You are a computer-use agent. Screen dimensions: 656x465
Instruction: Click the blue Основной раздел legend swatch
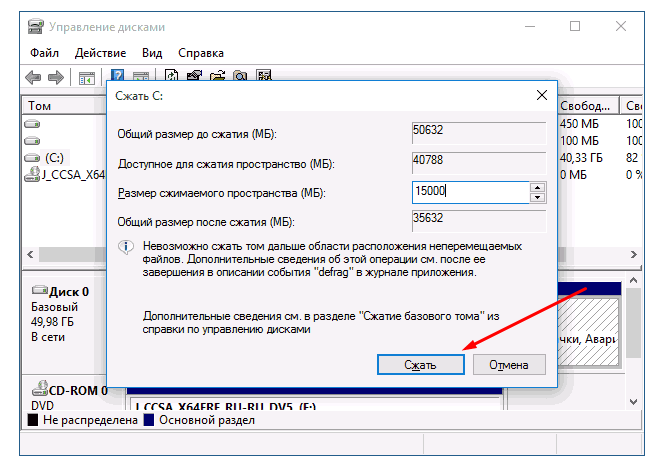(x=149, y=420)
